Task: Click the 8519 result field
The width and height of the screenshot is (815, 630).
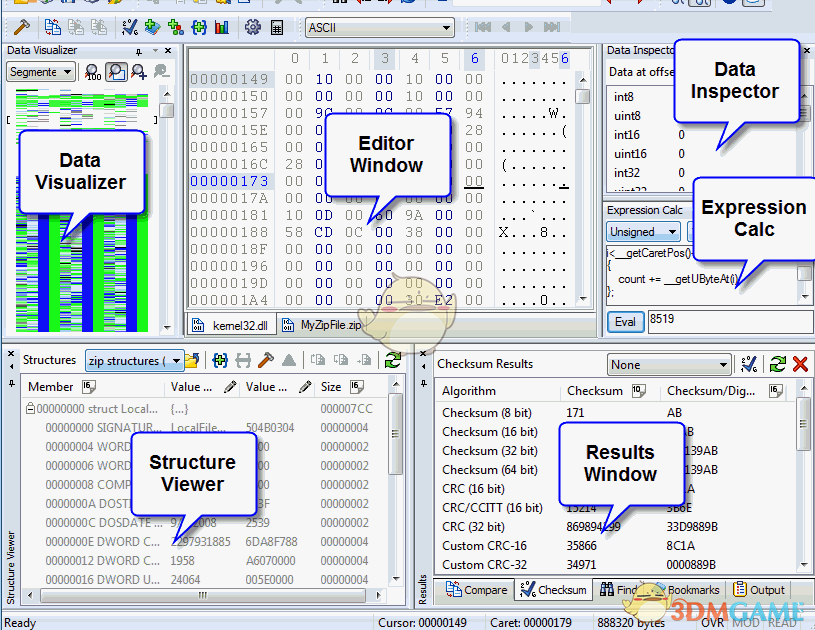Action: point(731,322)
